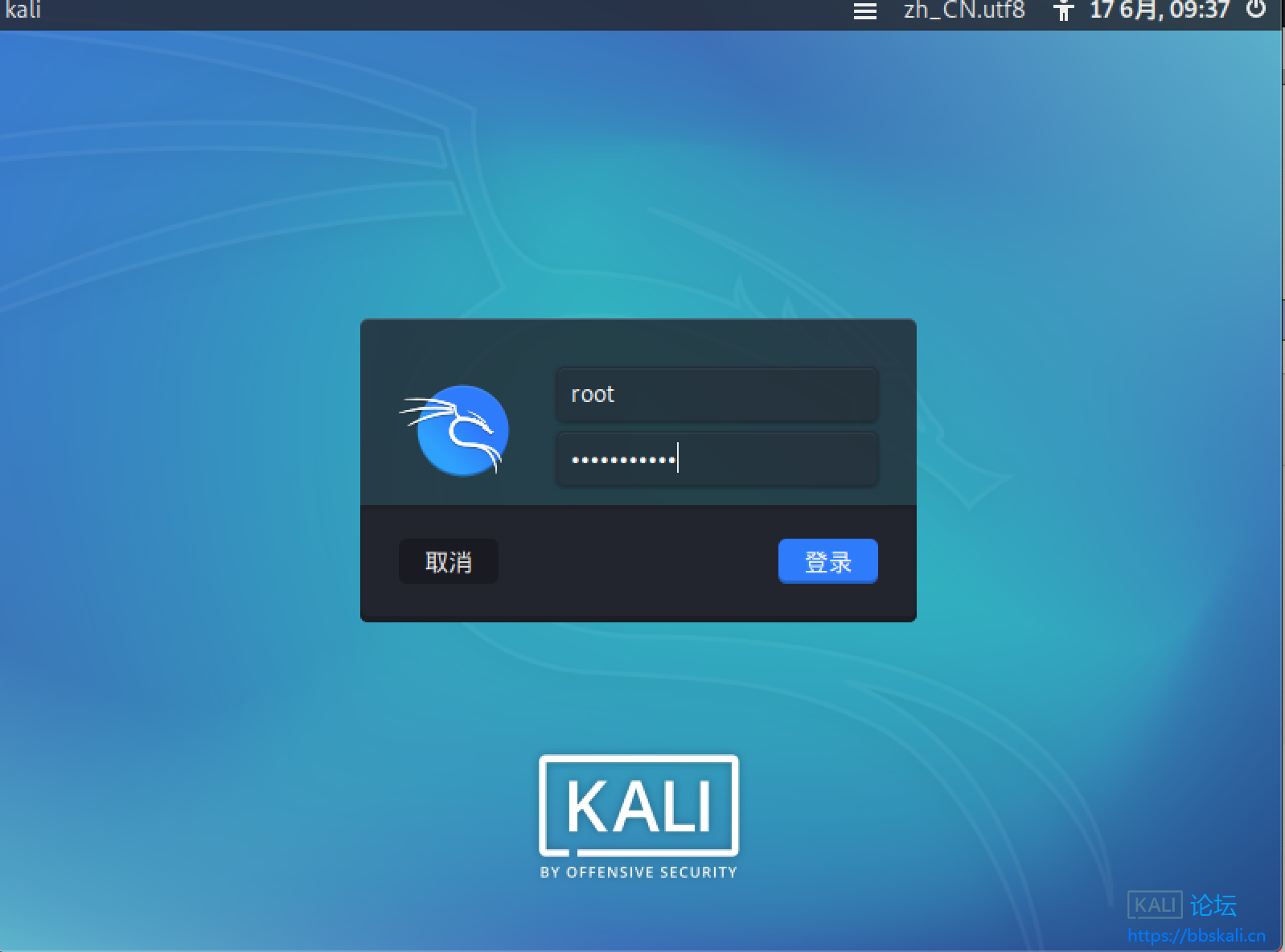Click the kali hostname label
The height and width of the screenshot is (952, 1285).
pyautogui.click(x=23, y=10)
